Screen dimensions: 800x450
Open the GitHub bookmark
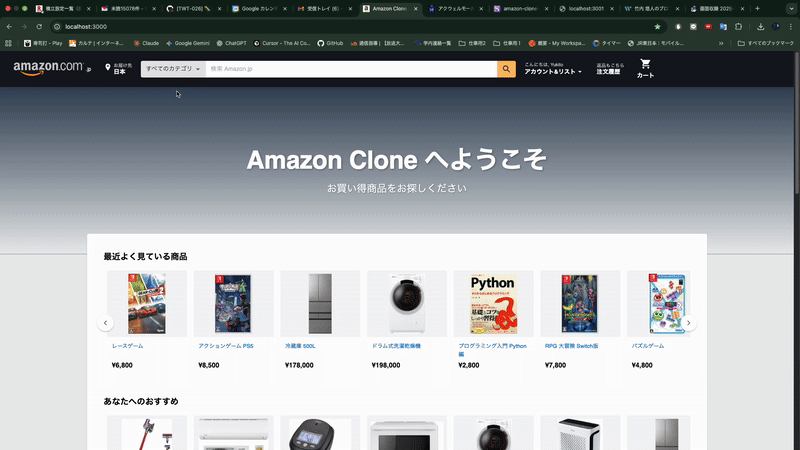click(330, 43)
